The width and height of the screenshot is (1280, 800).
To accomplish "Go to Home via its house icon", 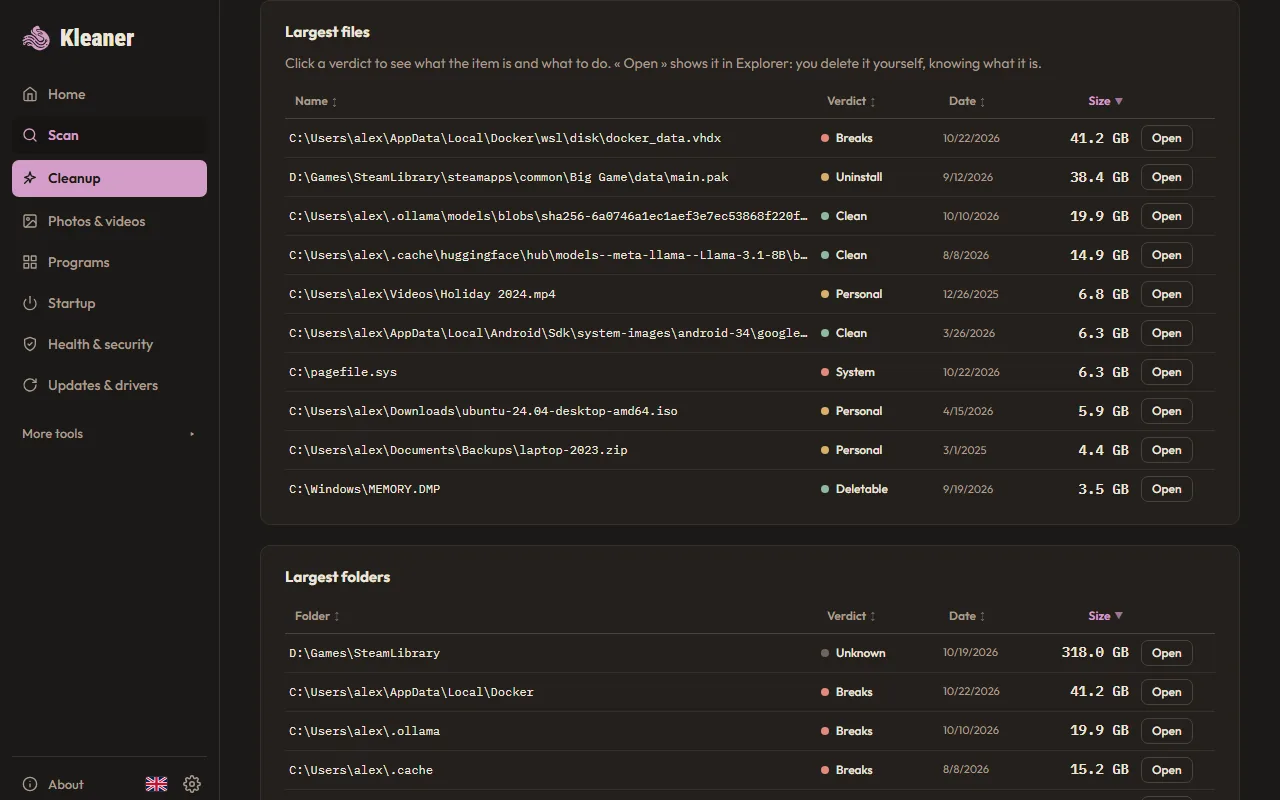I will tap(30, 94).
